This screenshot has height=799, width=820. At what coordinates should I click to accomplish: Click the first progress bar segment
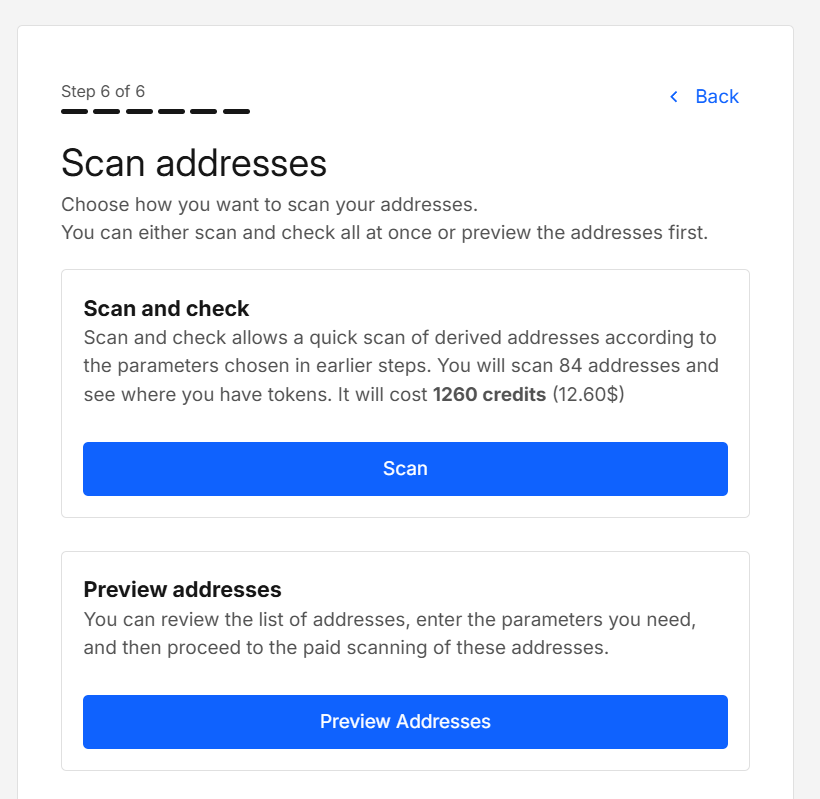(x=74, y=110)
